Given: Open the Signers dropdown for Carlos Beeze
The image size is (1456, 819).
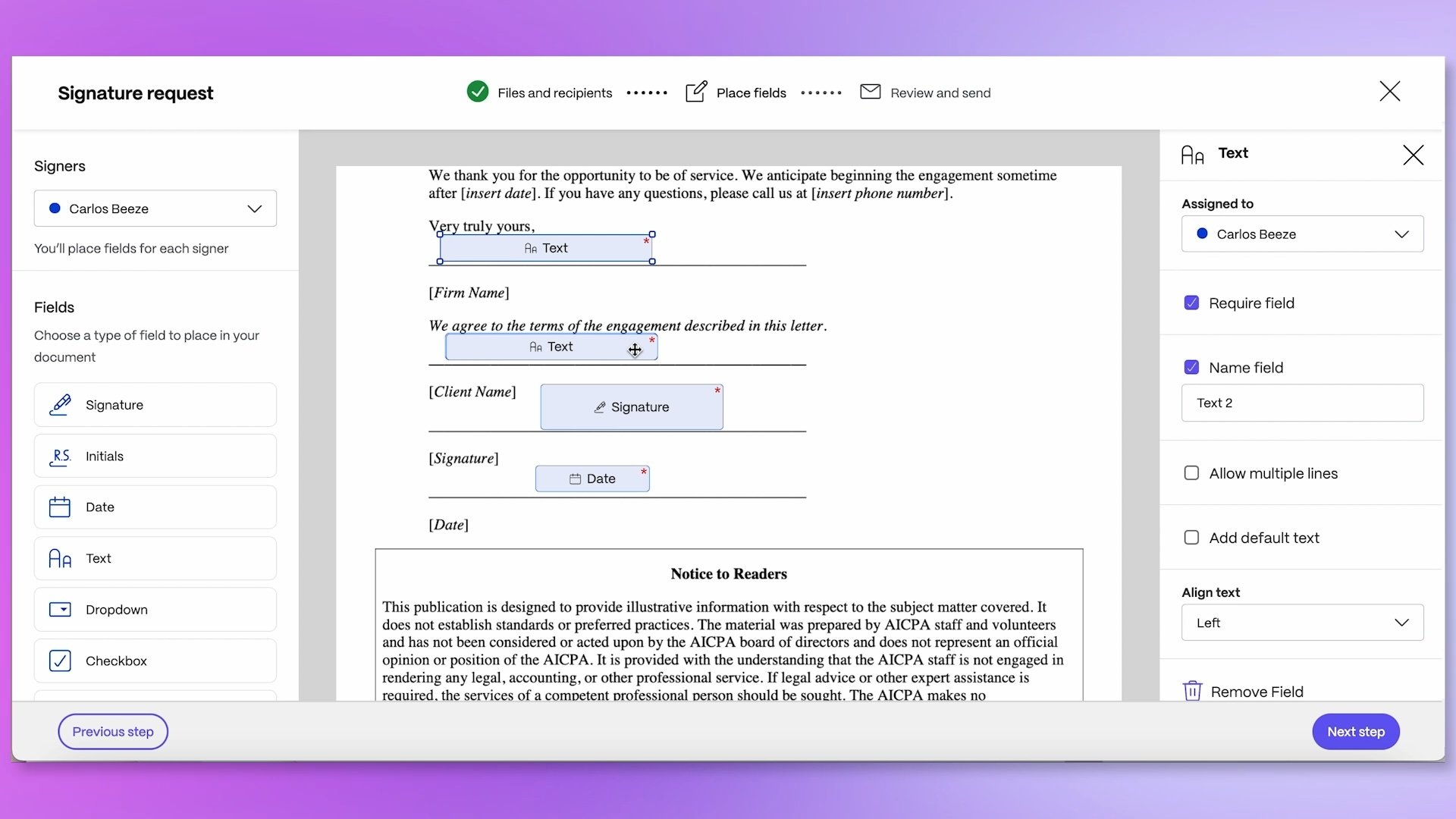Looking at the screenshot, I should (x=155, y=209).
